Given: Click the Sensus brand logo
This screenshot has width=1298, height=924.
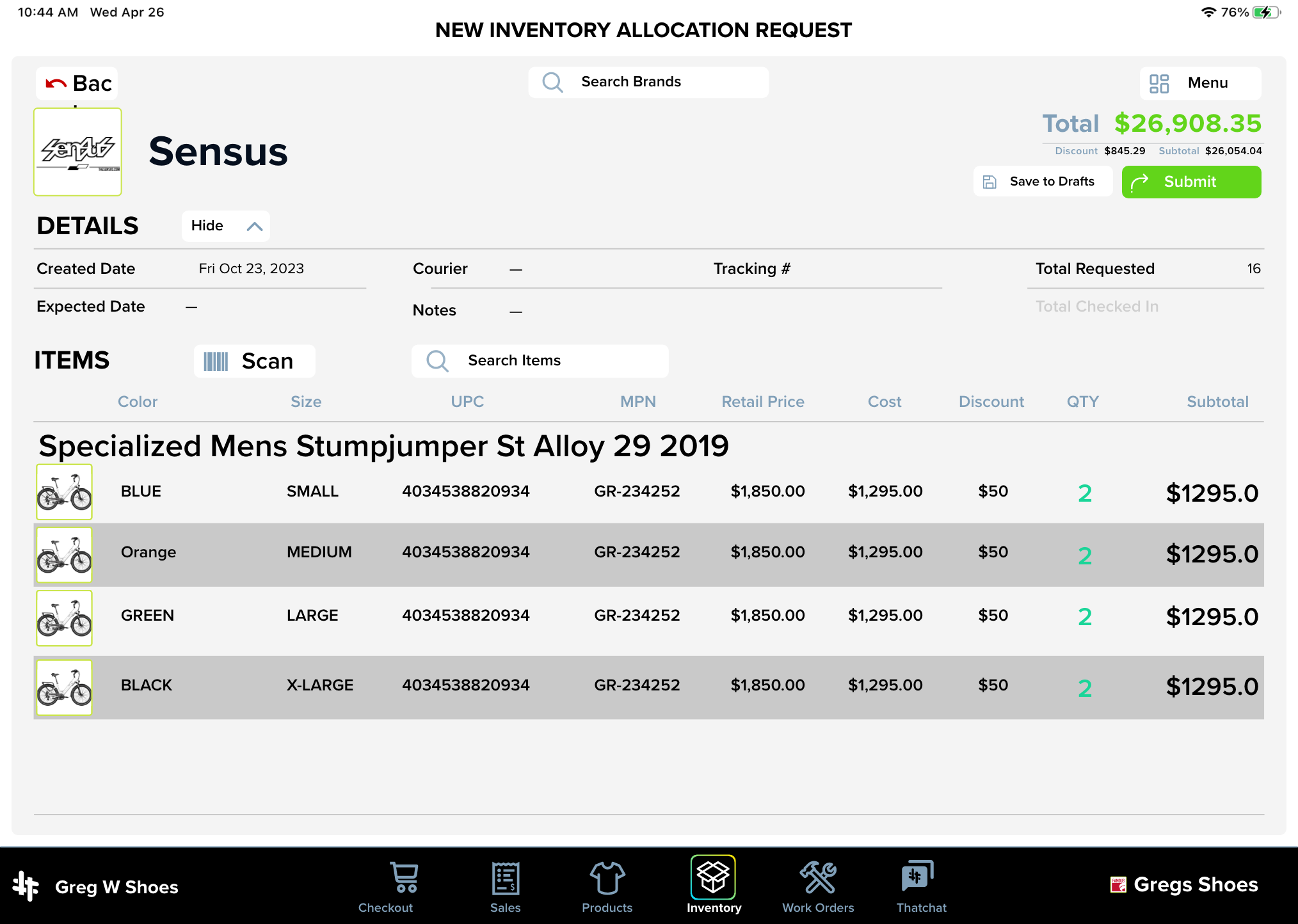Looking at the screenshot, I should [x=77, y=152].
